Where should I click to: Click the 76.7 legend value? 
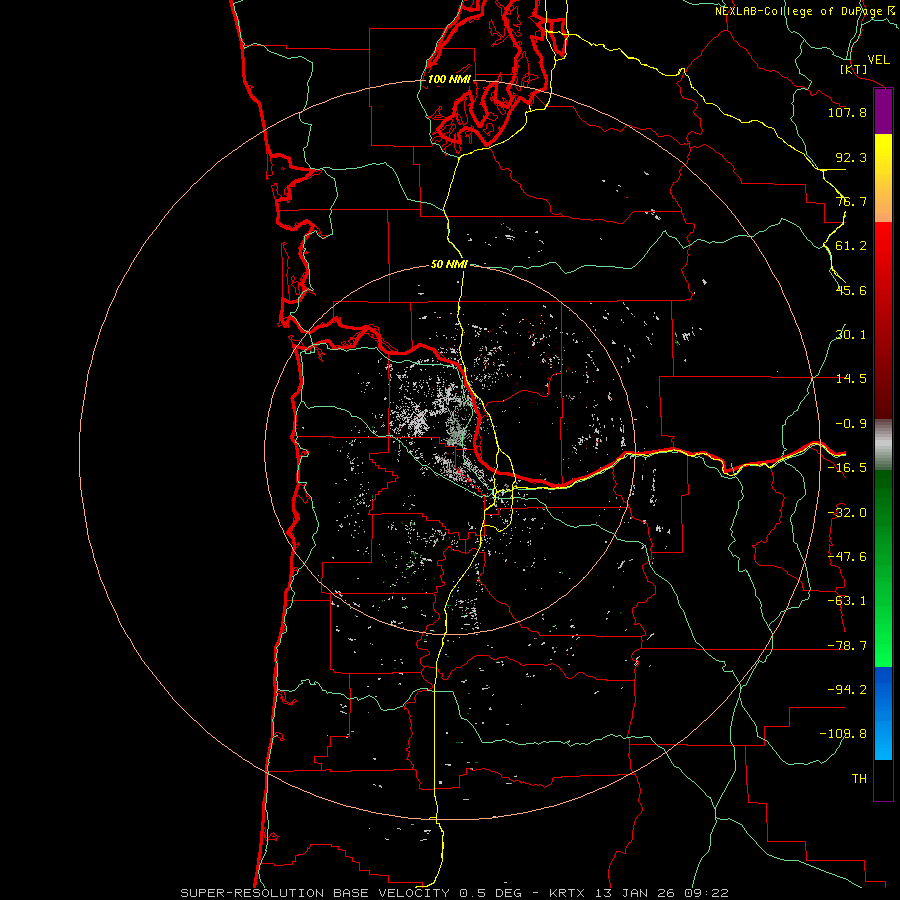851,201
